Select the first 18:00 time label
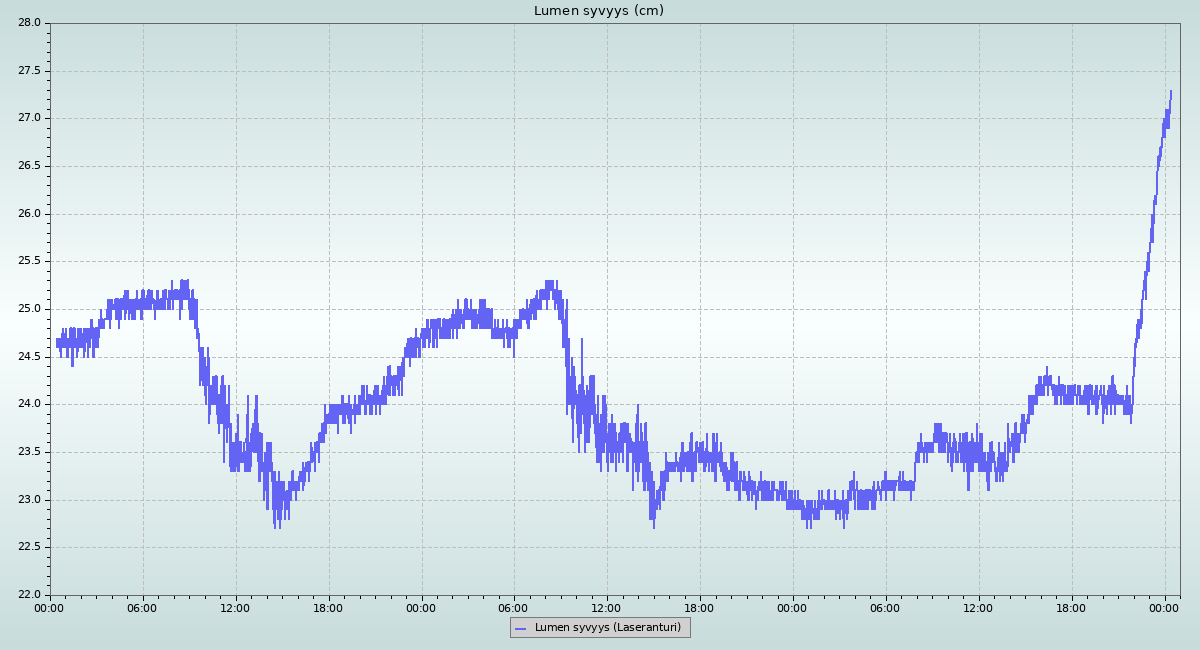 pos(329,607)
